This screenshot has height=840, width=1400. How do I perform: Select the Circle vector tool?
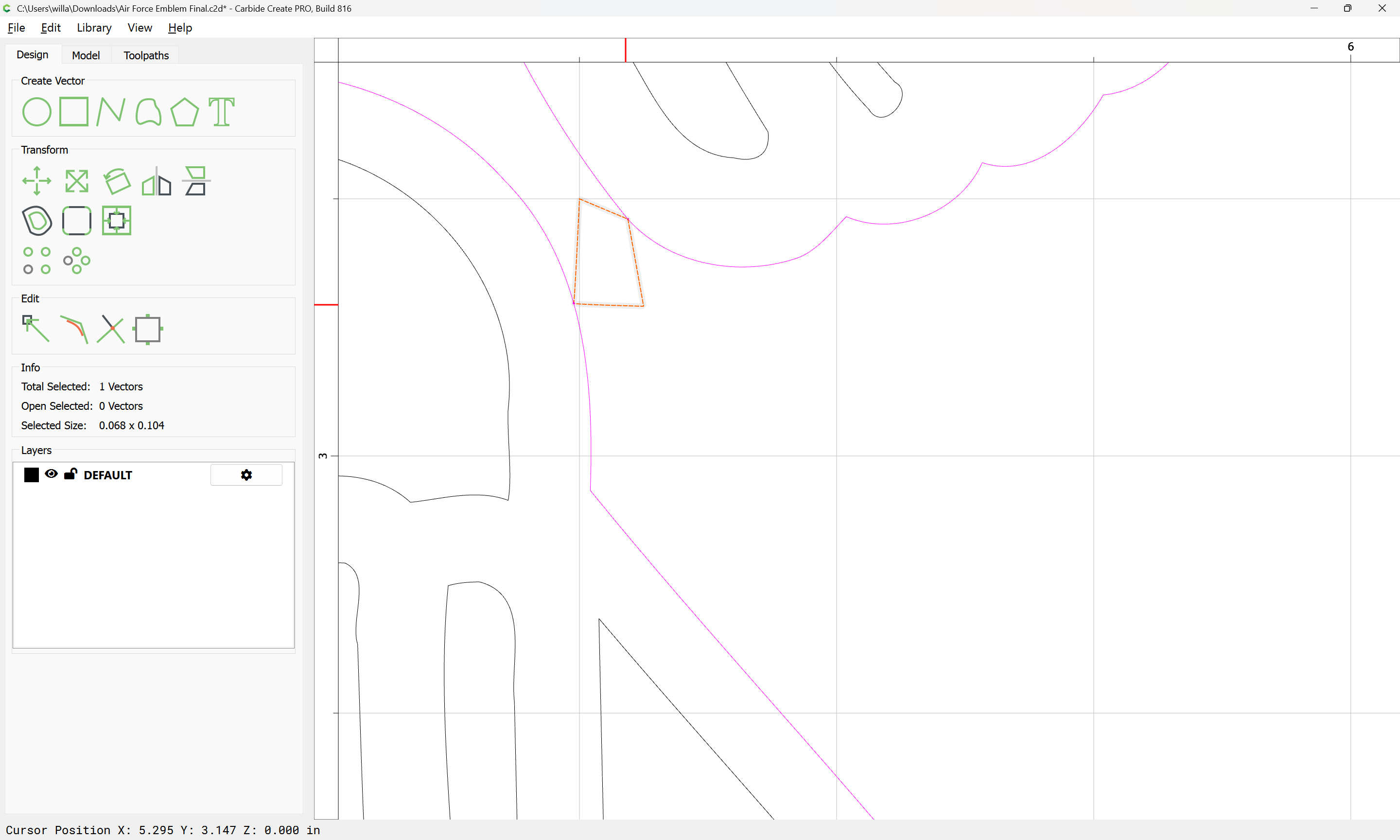tap(37, 111)
